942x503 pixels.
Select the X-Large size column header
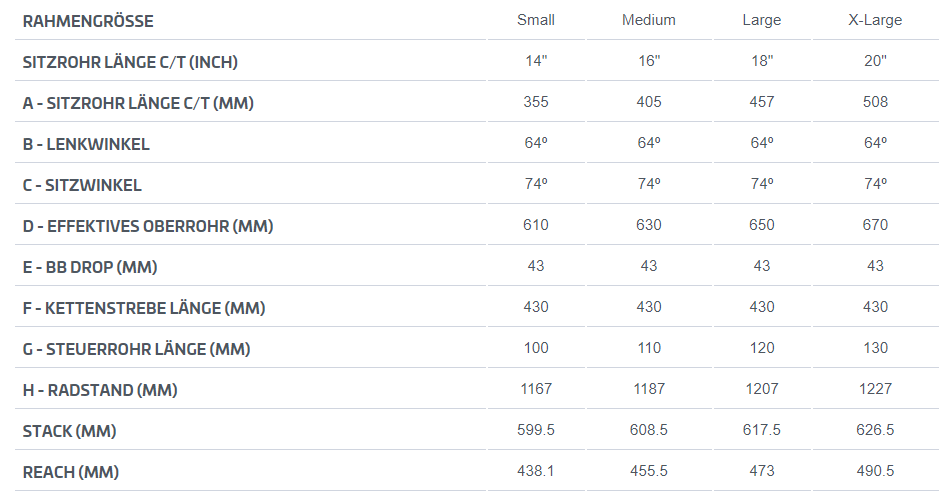pos(875,20)
